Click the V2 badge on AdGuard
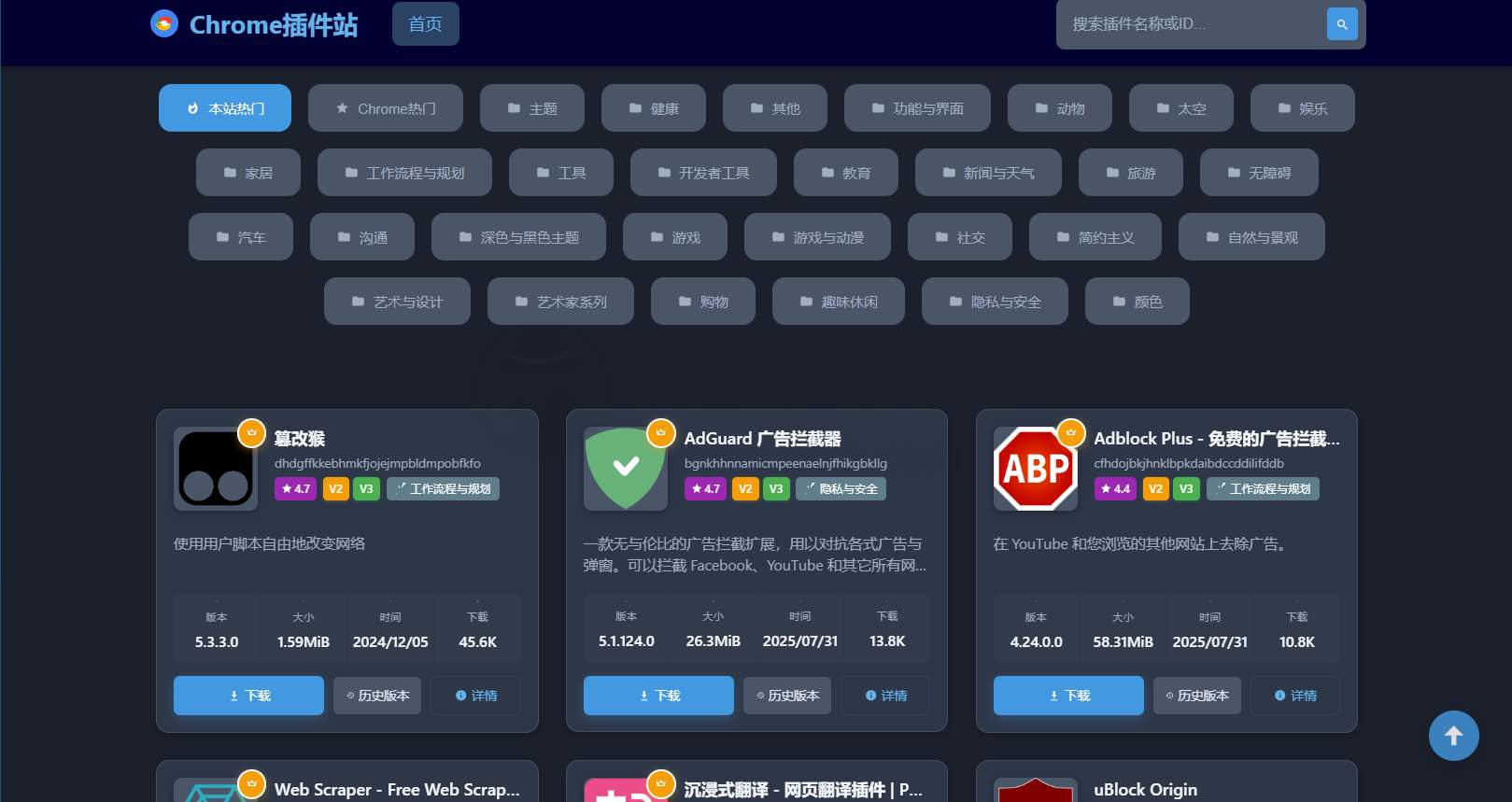 pyautogui.click(x=745, y=488)
